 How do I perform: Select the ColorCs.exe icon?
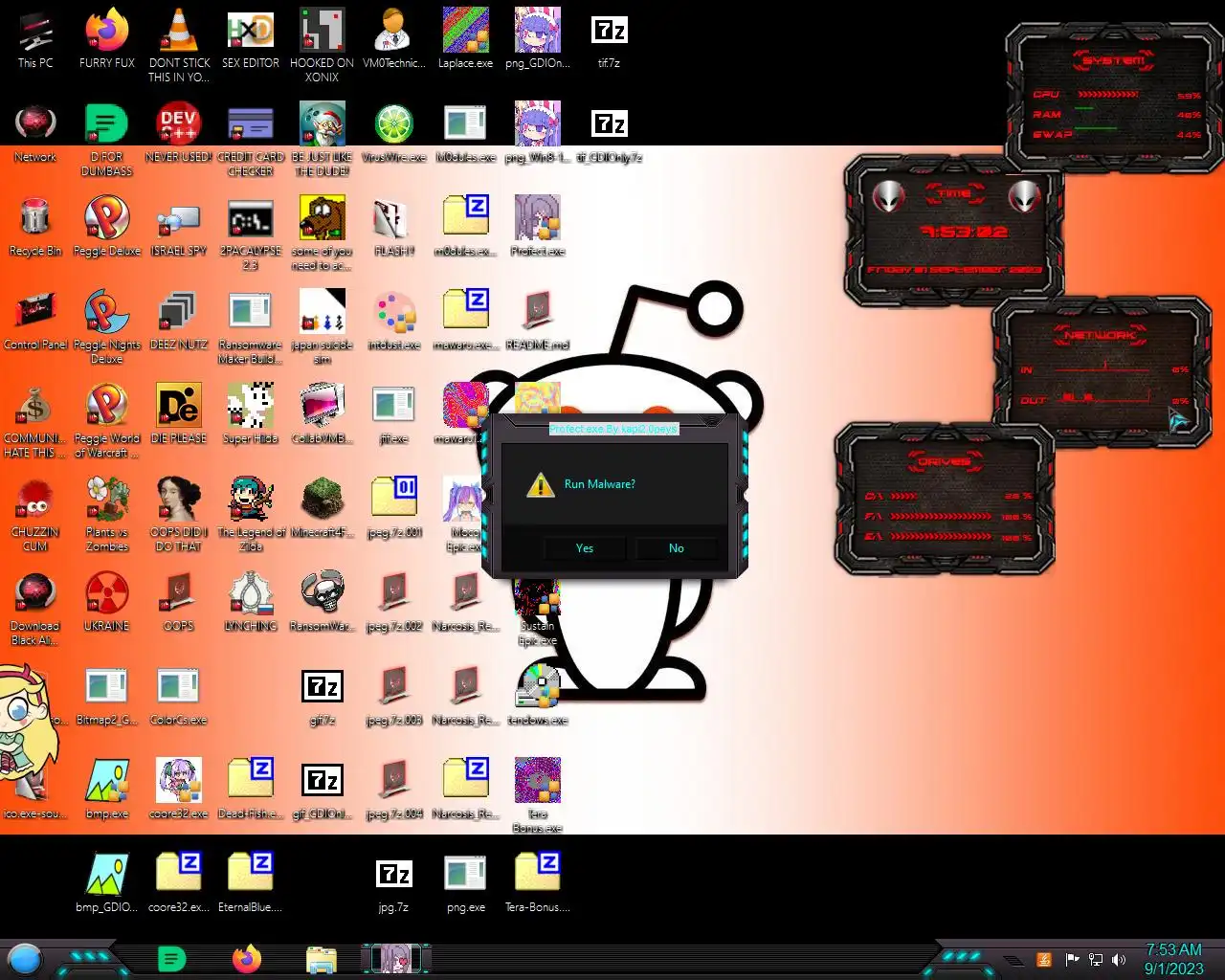tap(179, 696)
